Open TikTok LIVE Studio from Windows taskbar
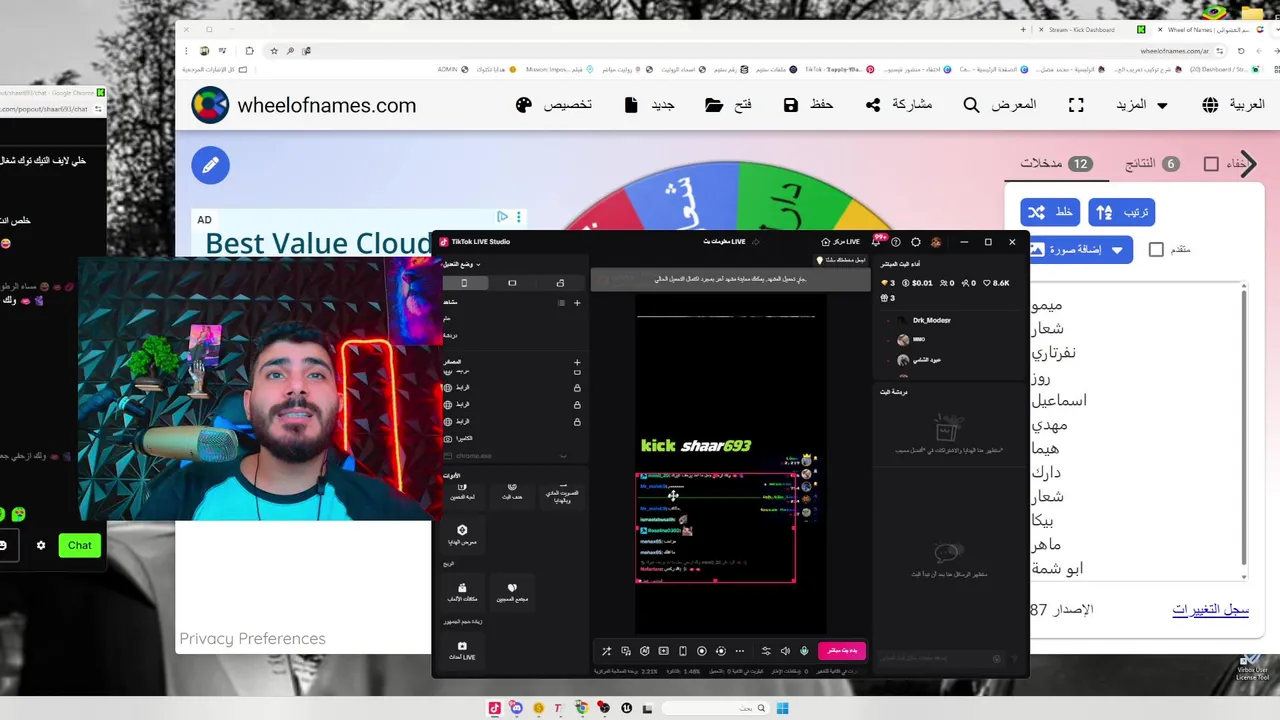This screenshot has height=720, width=1280. coord(494,708)
